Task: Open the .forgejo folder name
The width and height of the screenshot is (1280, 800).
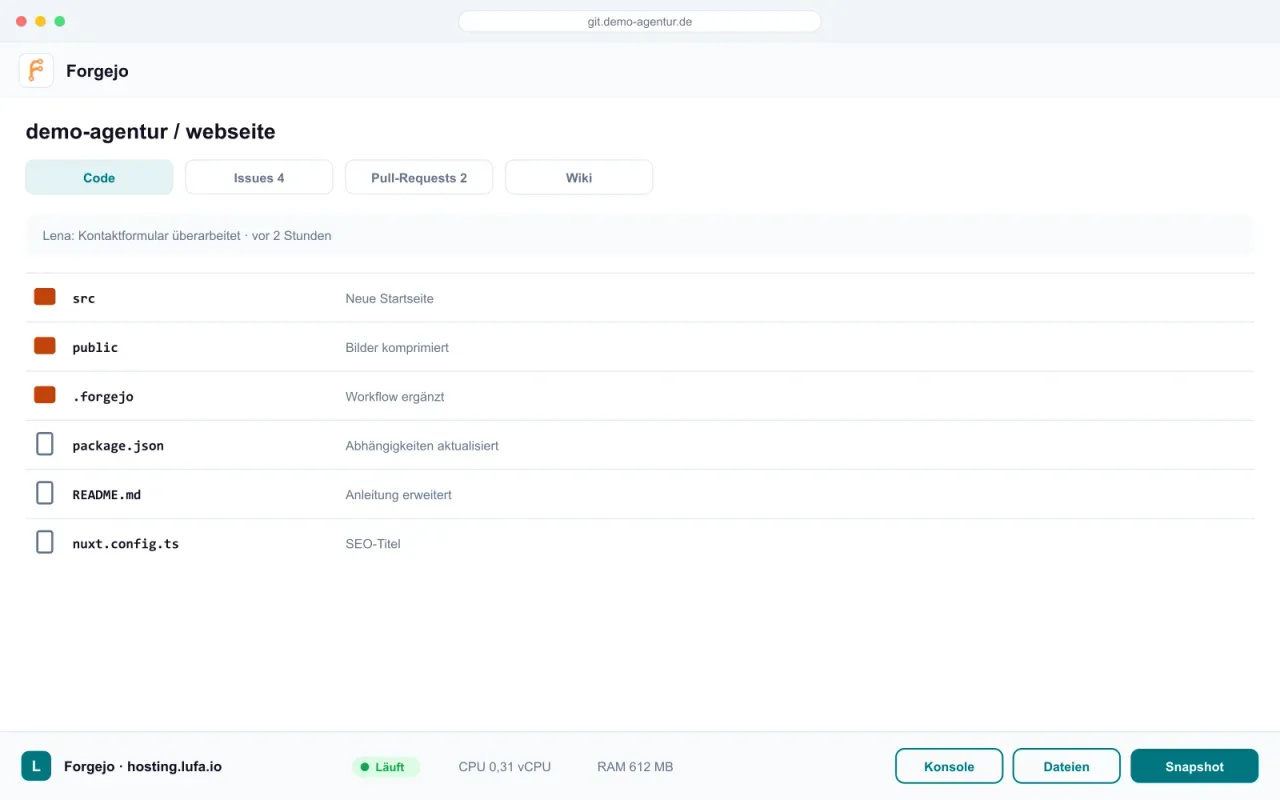Action: pos(103,396)
